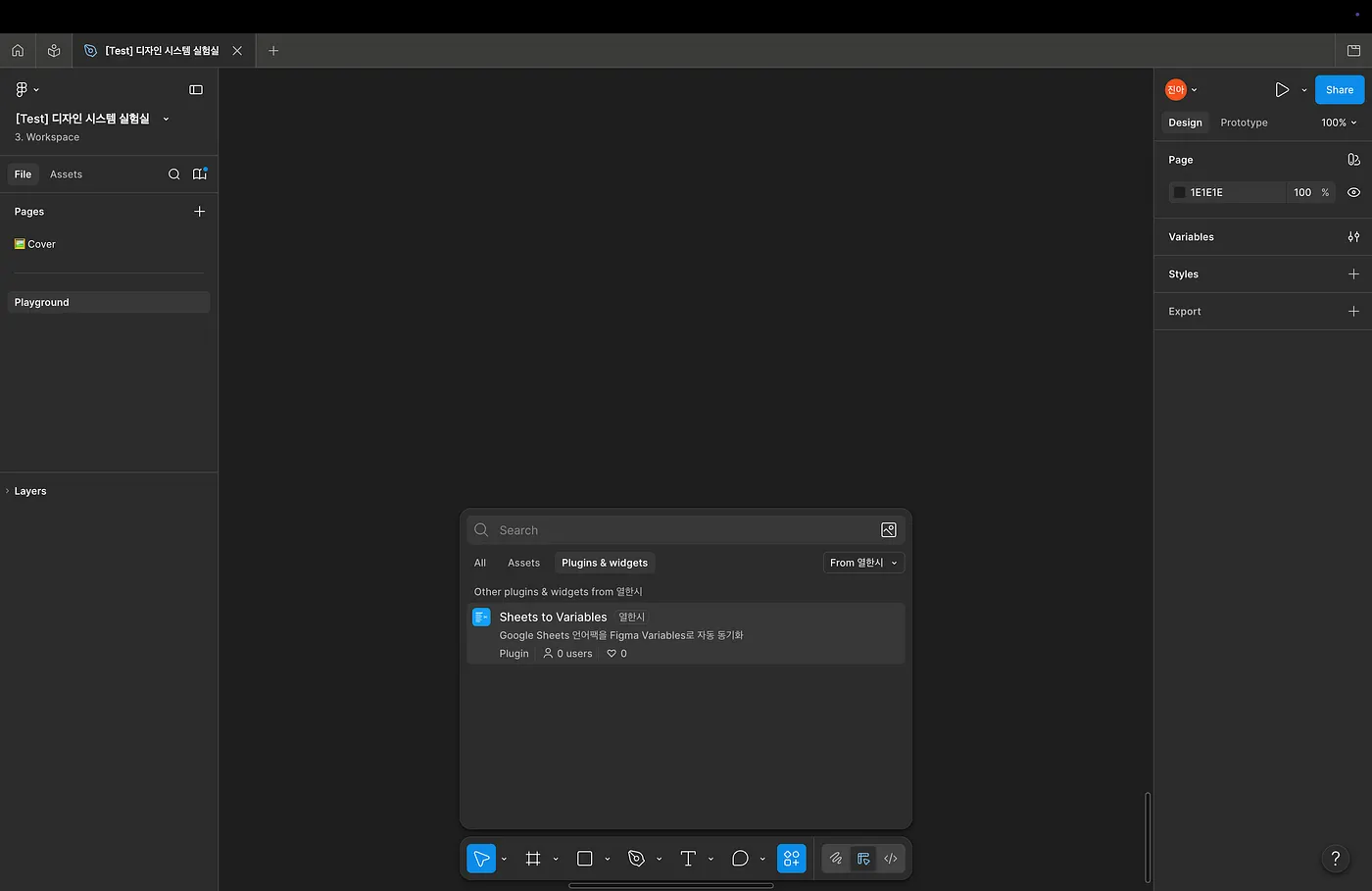Open a new tab with plus icon
This screenshot has height=891, width=1372.
coord(273,50)
